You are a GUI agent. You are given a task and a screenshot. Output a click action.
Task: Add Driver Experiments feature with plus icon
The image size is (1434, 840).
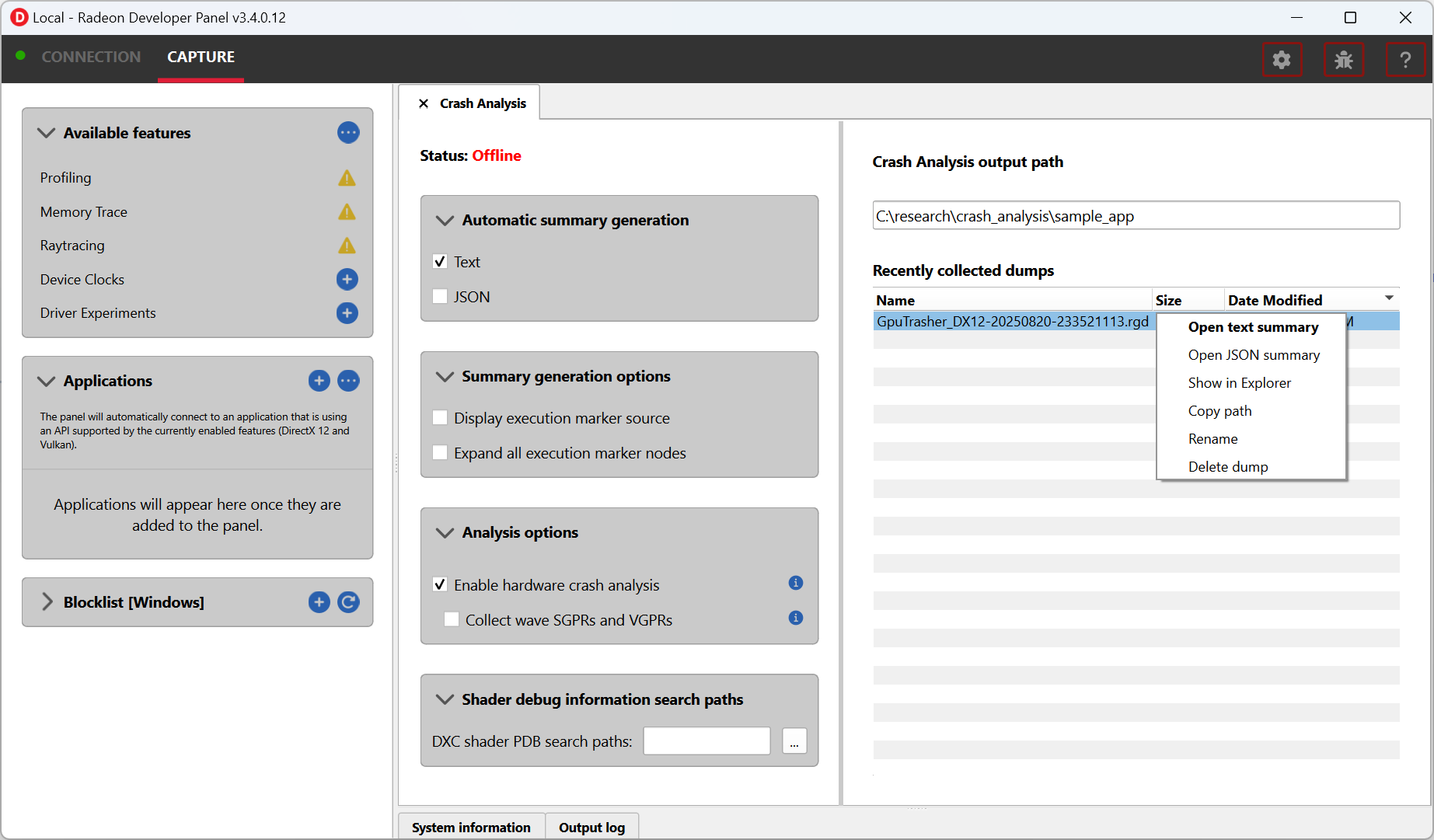pos(347,313)
